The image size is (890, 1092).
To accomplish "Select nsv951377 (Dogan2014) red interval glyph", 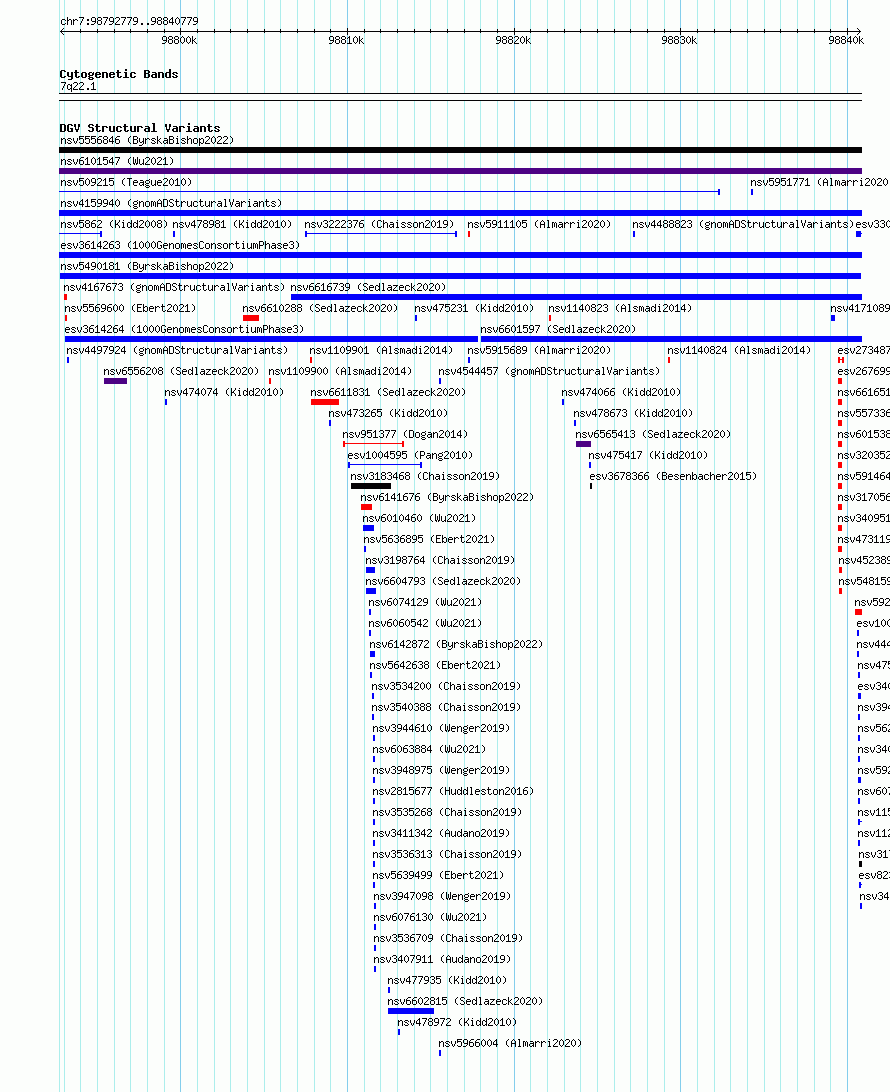I will coord(373,444).
